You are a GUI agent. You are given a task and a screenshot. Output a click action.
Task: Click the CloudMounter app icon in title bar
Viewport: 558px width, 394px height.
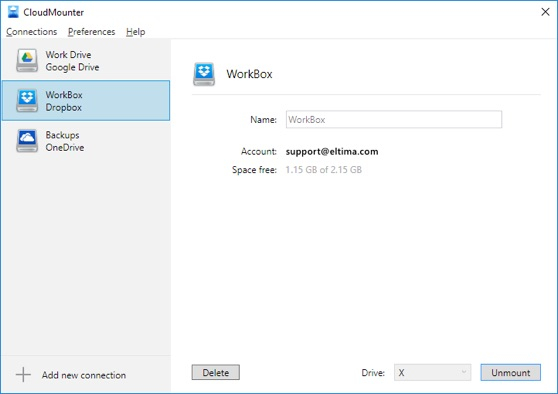pyautogui.click(x=13, y=12)
